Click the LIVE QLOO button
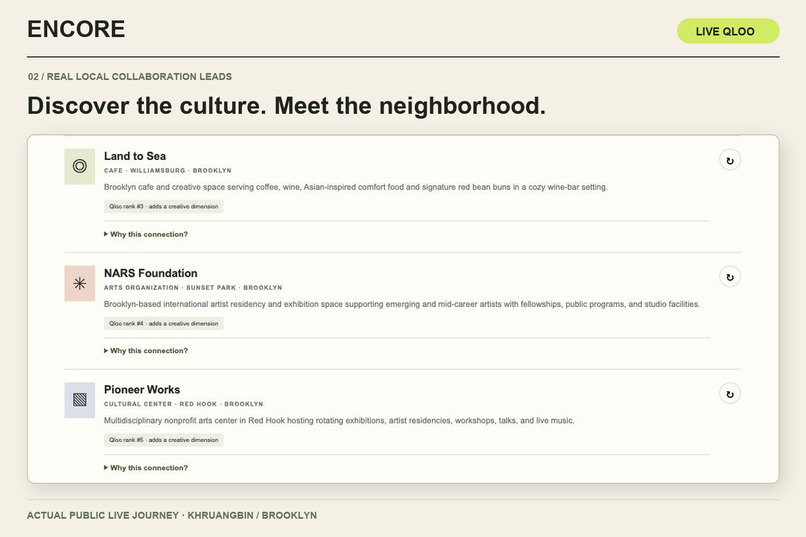This screenshot has width=806, height=537. [x=728, y=31]
